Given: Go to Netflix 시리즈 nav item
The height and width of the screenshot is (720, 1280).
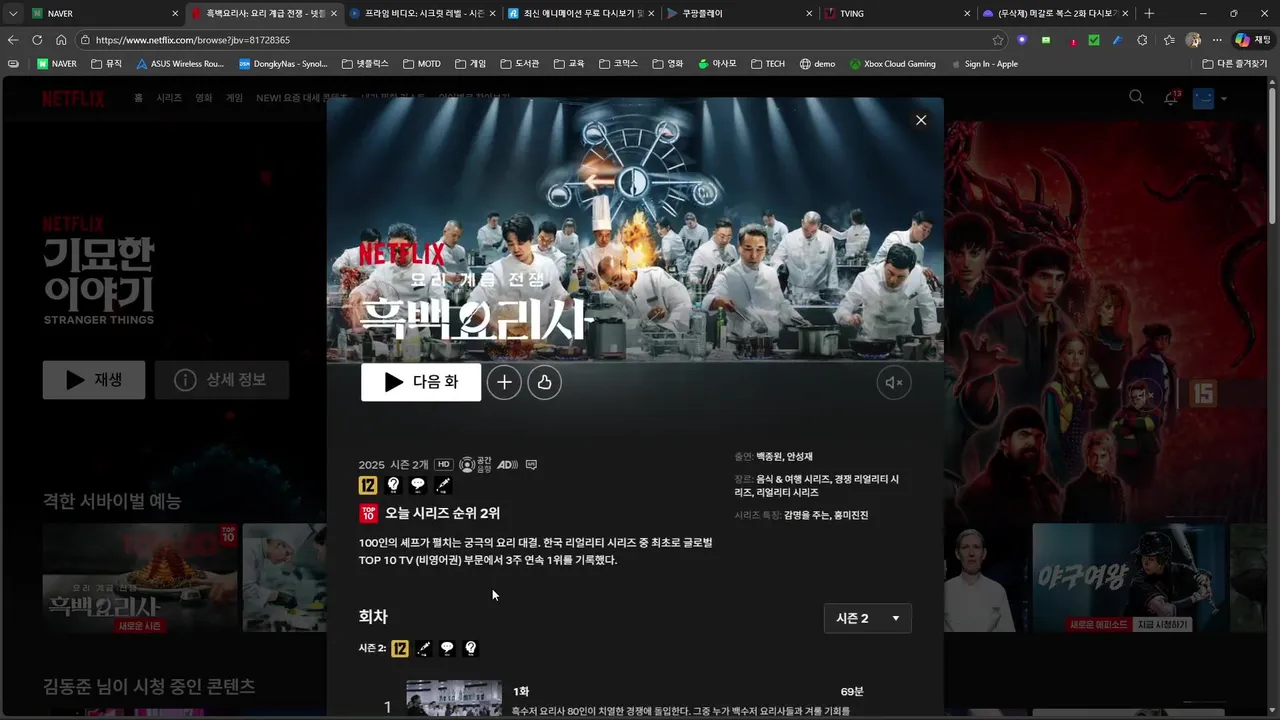Looking at the screenshot, I should [x=168, y=98].
